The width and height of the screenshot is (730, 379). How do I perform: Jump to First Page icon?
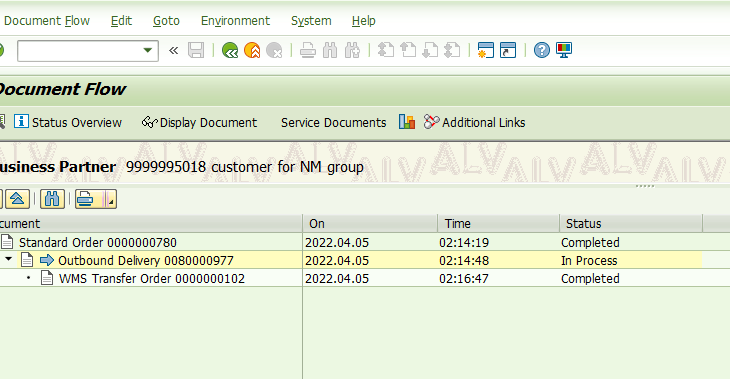pyautogui.click(x=385, y=50)
